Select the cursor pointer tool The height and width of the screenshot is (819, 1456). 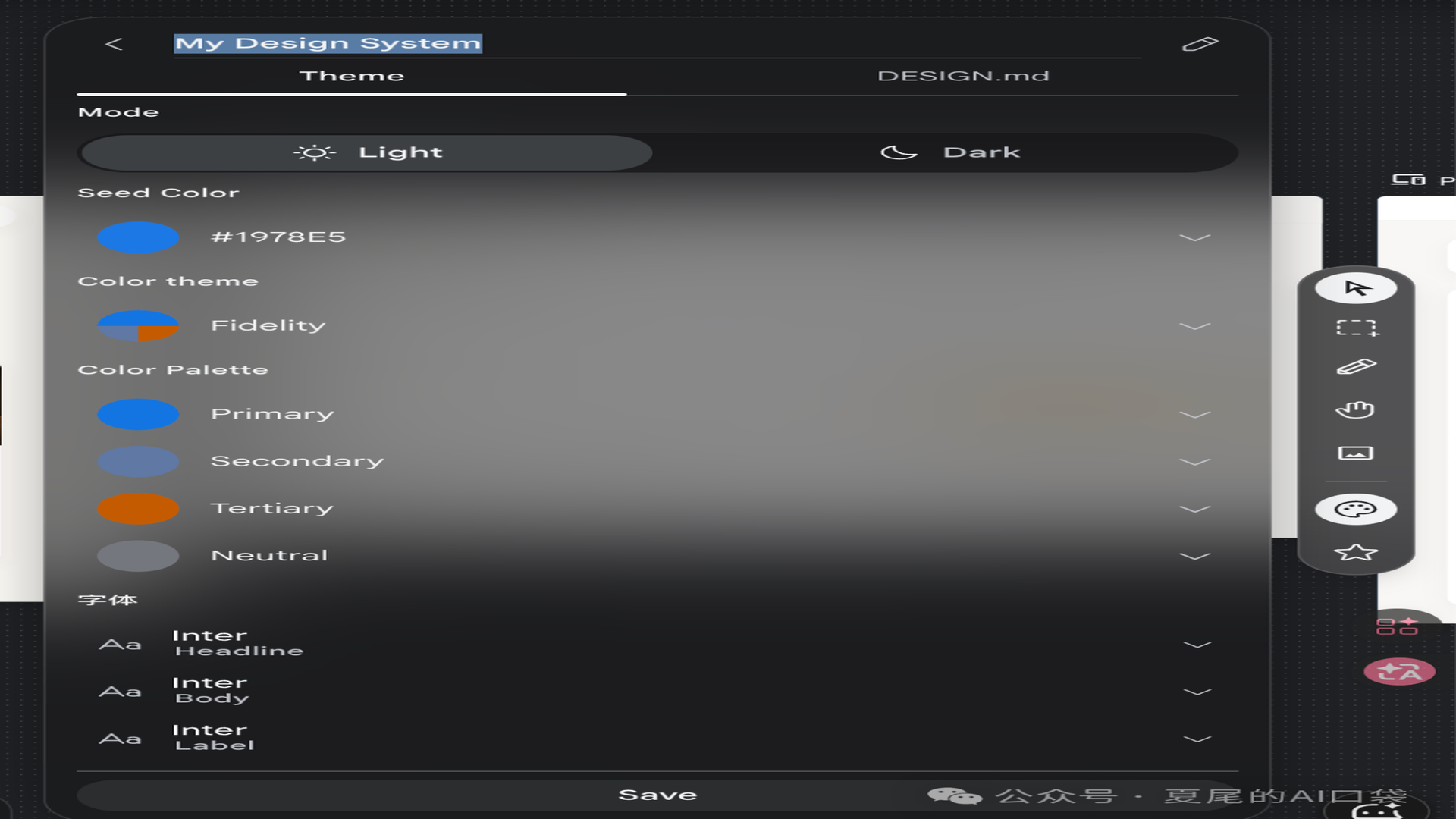1355,288
